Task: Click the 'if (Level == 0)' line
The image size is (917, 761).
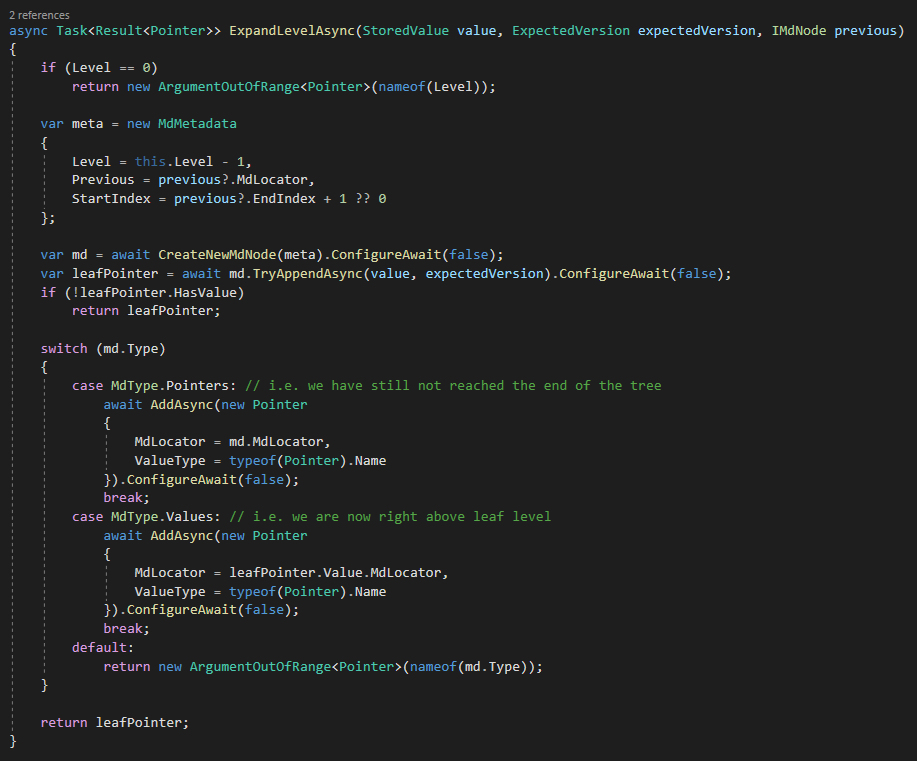Action: coord(99,68)
